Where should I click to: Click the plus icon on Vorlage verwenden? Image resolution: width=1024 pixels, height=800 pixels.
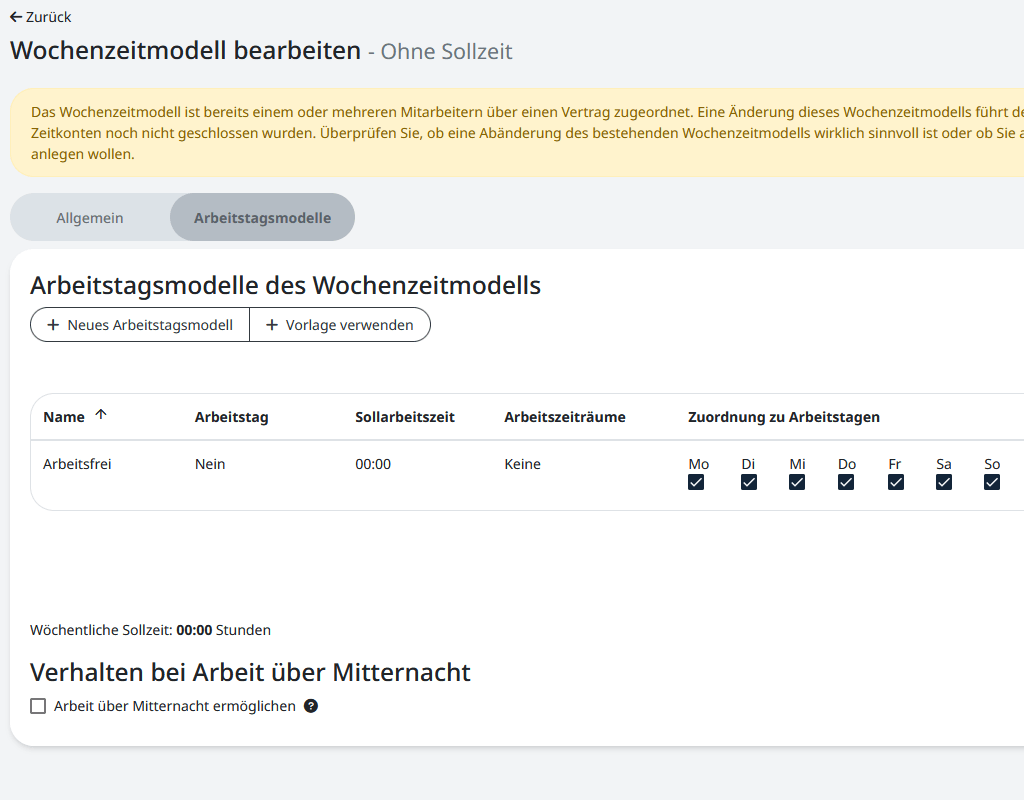(x=270, y=324)
